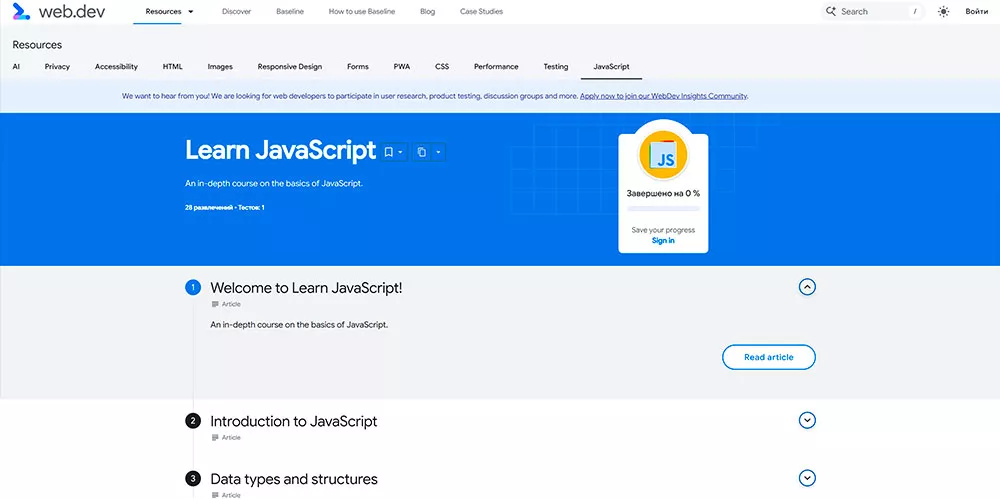
Task: Go to How to use Baseline
Action: click(362, 11)
